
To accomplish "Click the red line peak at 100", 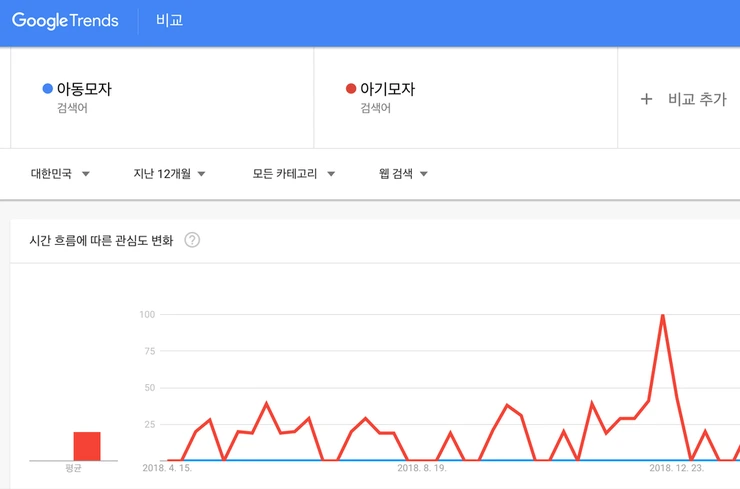I will pyautogui.click(x=662, y=316).
